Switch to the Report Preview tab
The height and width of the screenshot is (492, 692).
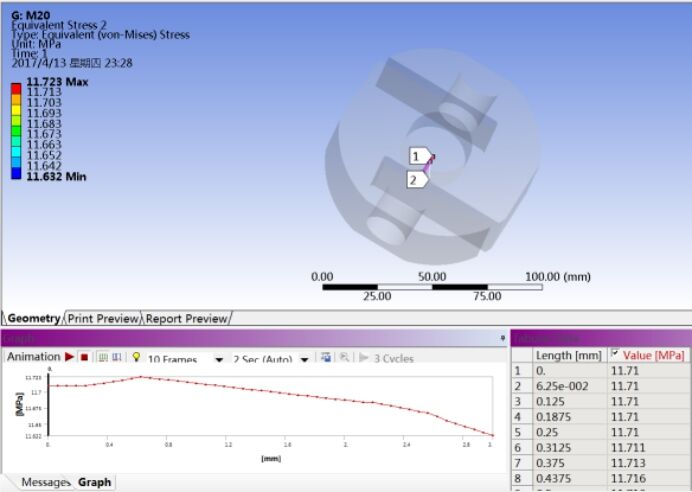[x=186, y=319]
